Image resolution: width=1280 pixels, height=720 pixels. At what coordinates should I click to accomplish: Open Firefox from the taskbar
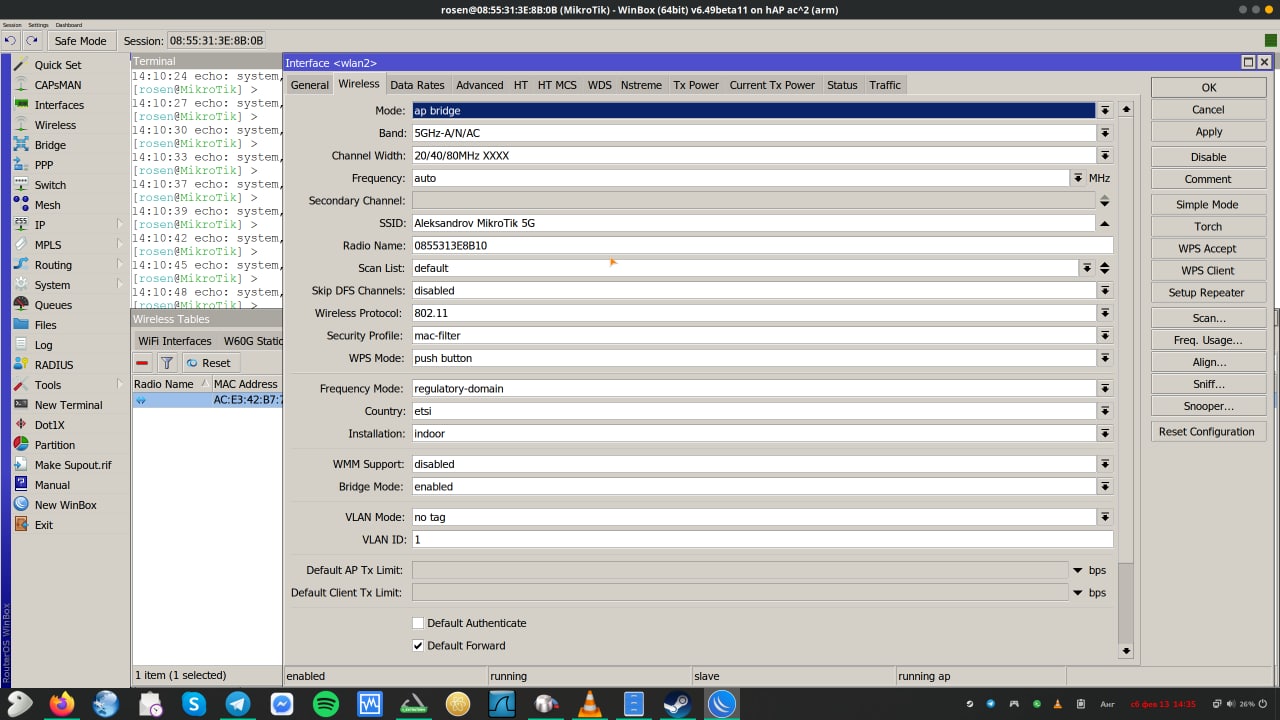pos(62,704)
